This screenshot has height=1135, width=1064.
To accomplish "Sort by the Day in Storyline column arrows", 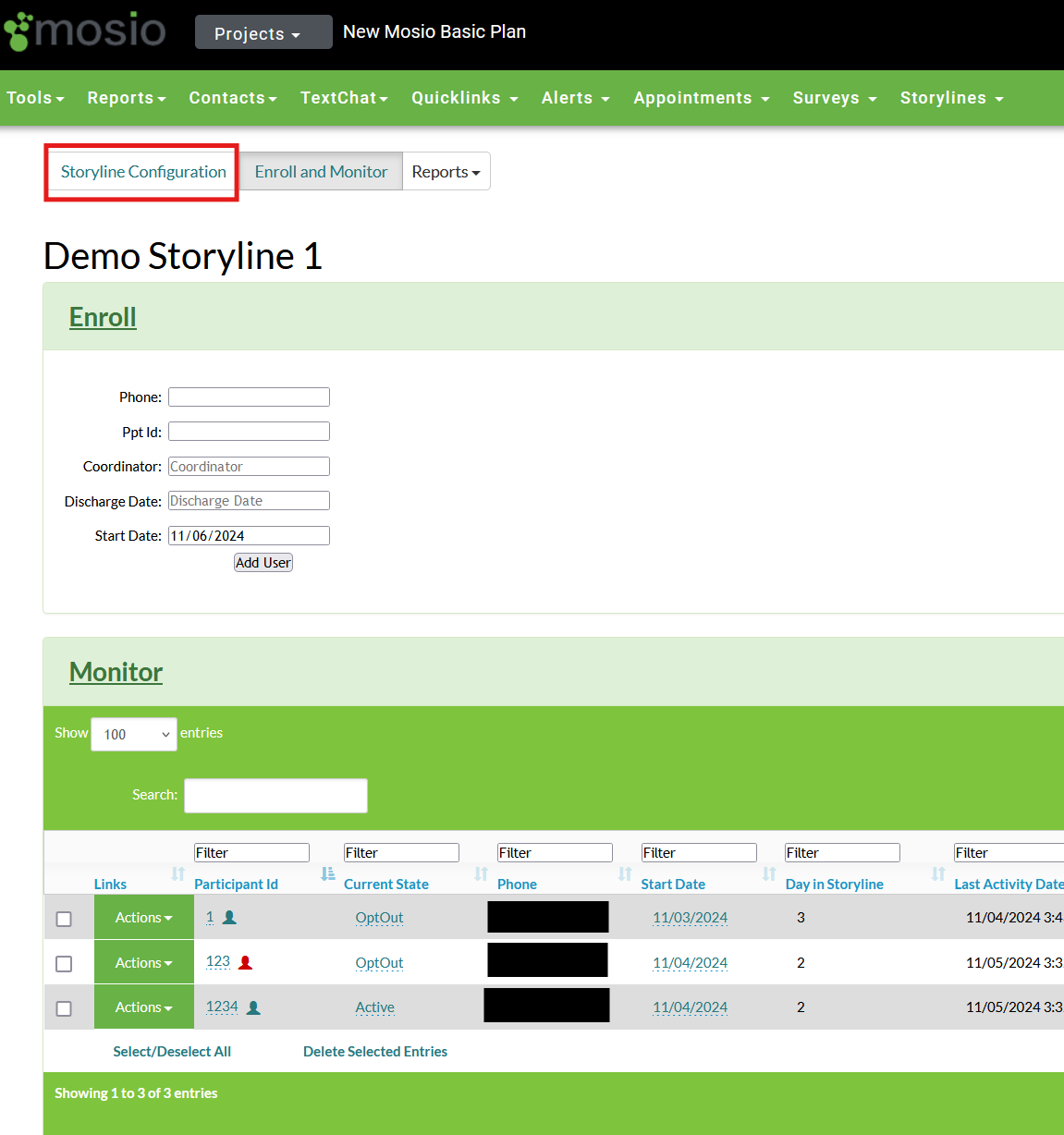I will click(x=938, y=873).
